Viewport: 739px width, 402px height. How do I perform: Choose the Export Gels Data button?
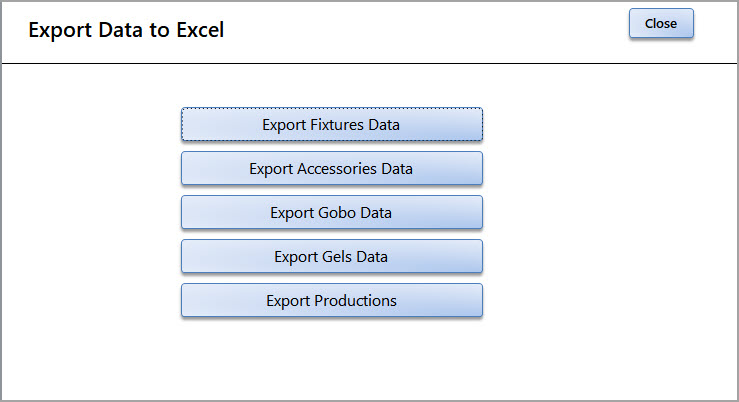tap(332, 256)
